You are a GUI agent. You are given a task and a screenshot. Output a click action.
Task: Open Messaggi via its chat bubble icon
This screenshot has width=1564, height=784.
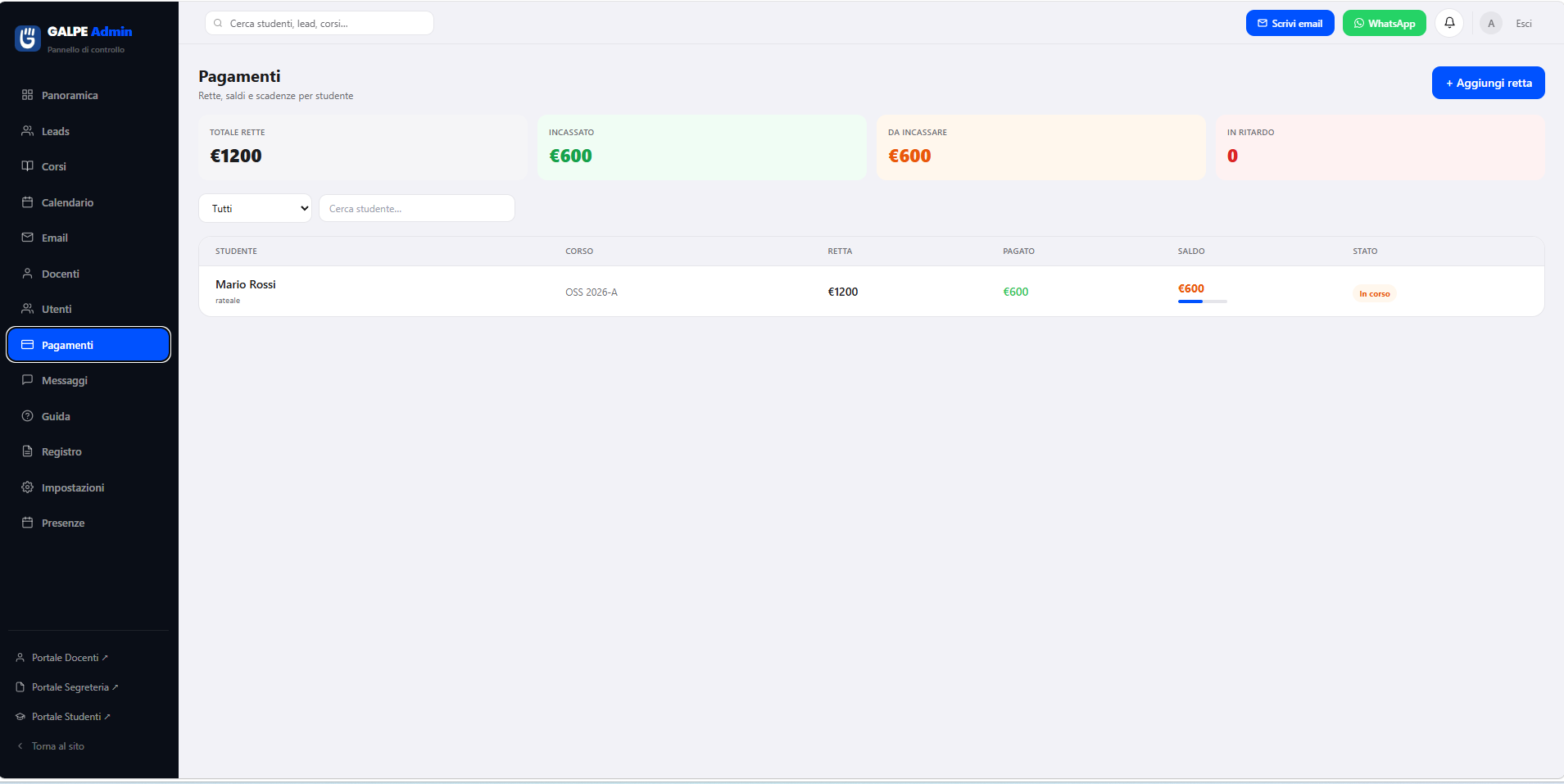pos(27,380)
